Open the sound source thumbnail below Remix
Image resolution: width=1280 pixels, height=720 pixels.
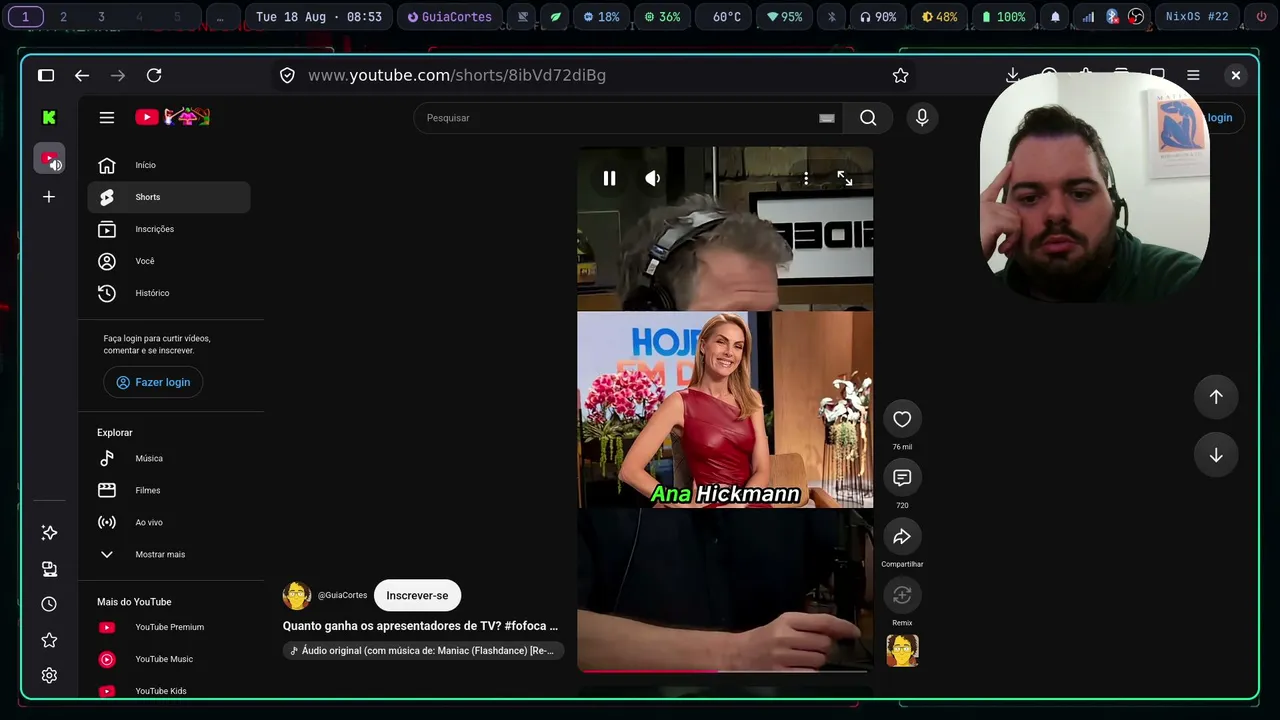click(902, 651)
